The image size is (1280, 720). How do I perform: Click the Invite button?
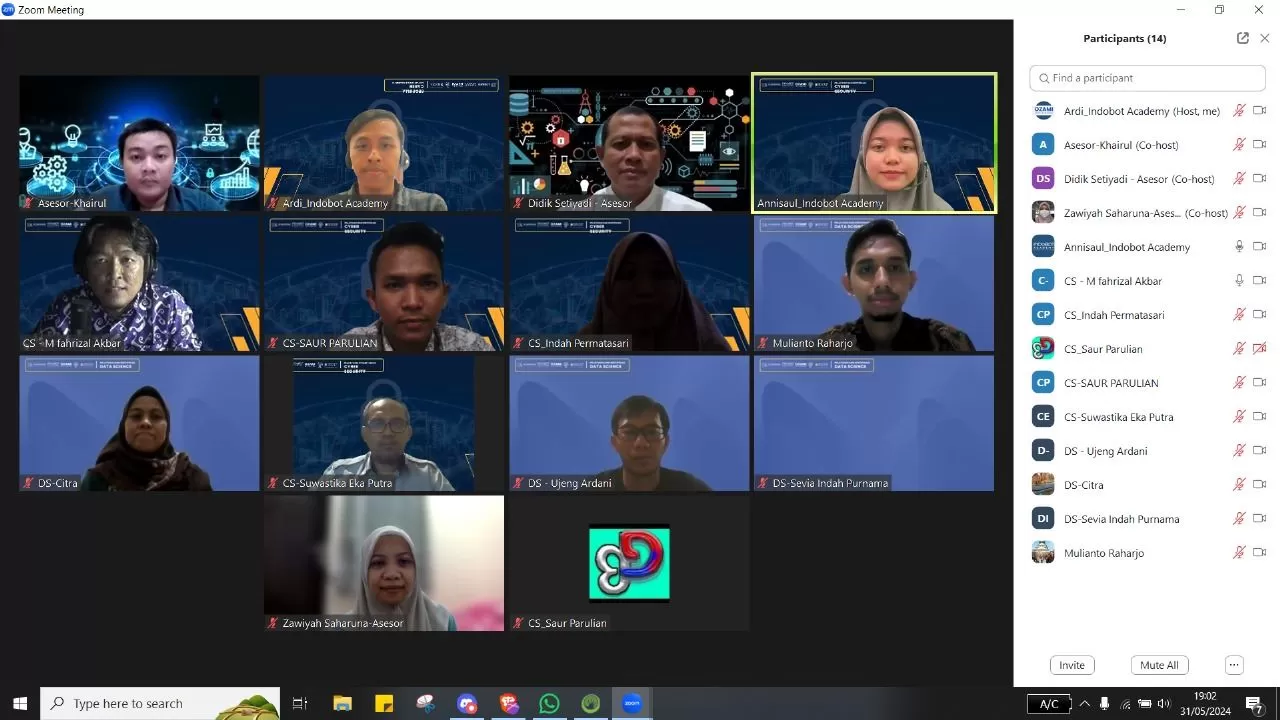(1071, 664)
